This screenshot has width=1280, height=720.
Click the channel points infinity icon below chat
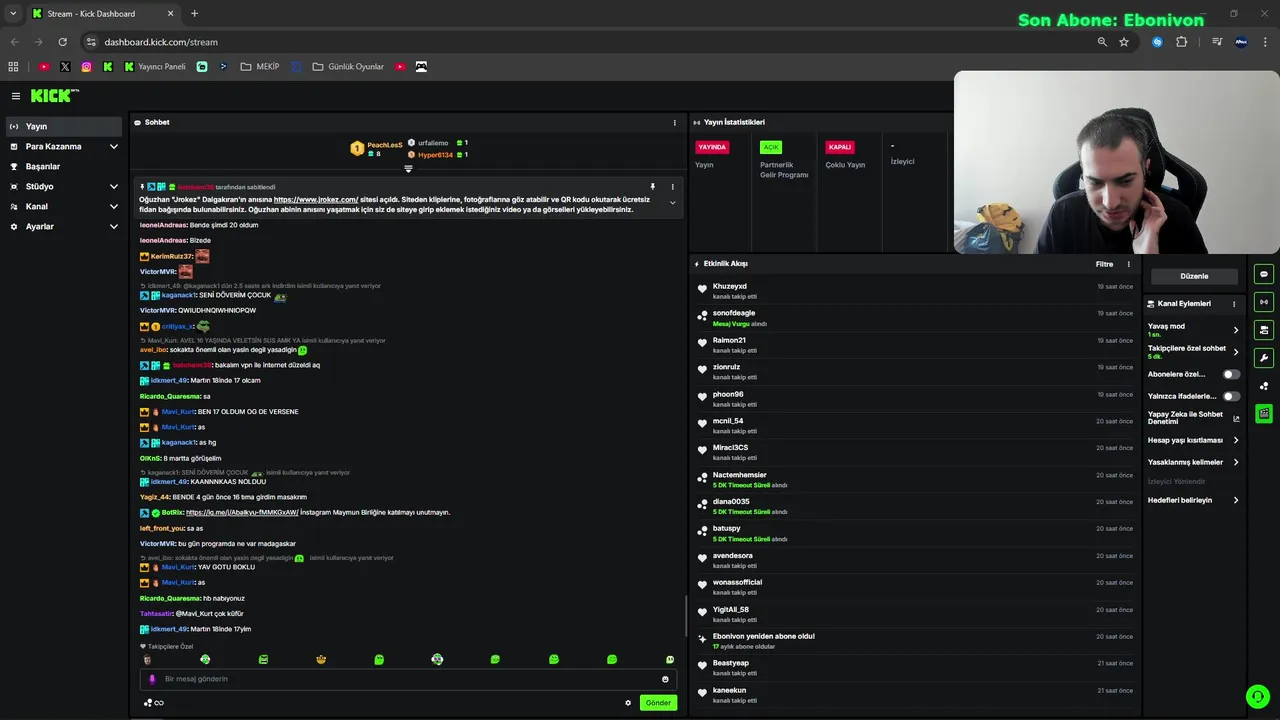pos(154,703)
